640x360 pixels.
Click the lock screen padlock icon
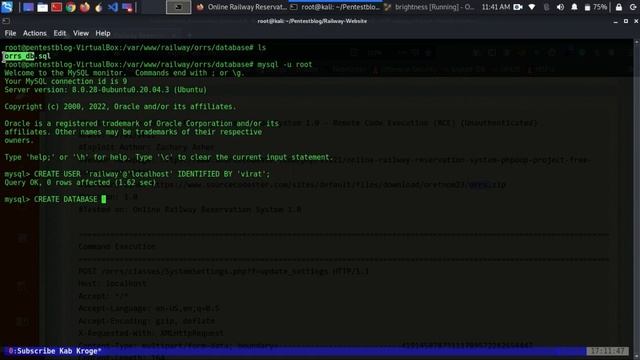tap(619, 7)
